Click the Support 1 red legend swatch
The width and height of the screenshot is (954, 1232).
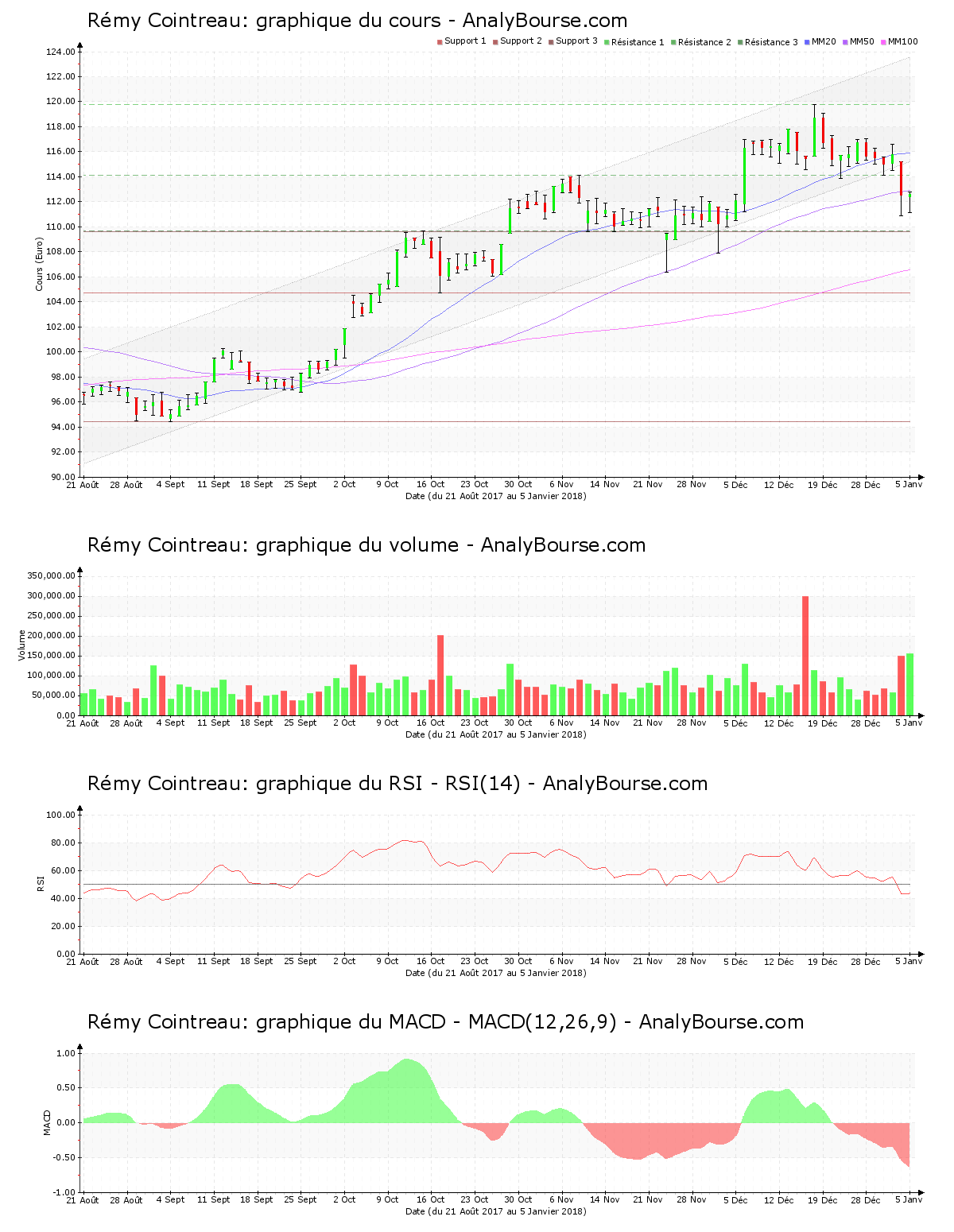pos(440,41)
